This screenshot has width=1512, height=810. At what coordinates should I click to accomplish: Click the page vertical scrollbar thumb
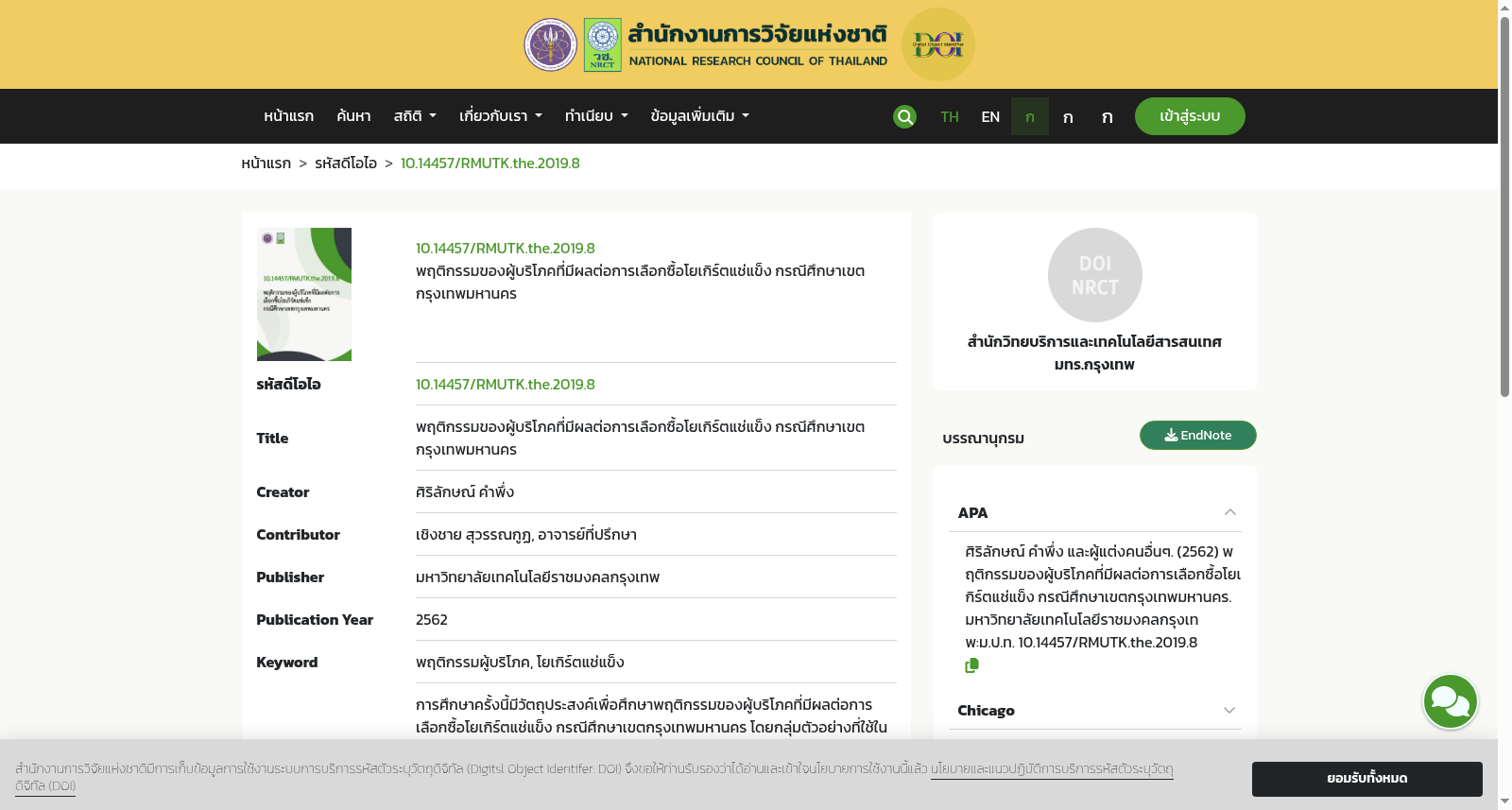tap(1504, 207)
